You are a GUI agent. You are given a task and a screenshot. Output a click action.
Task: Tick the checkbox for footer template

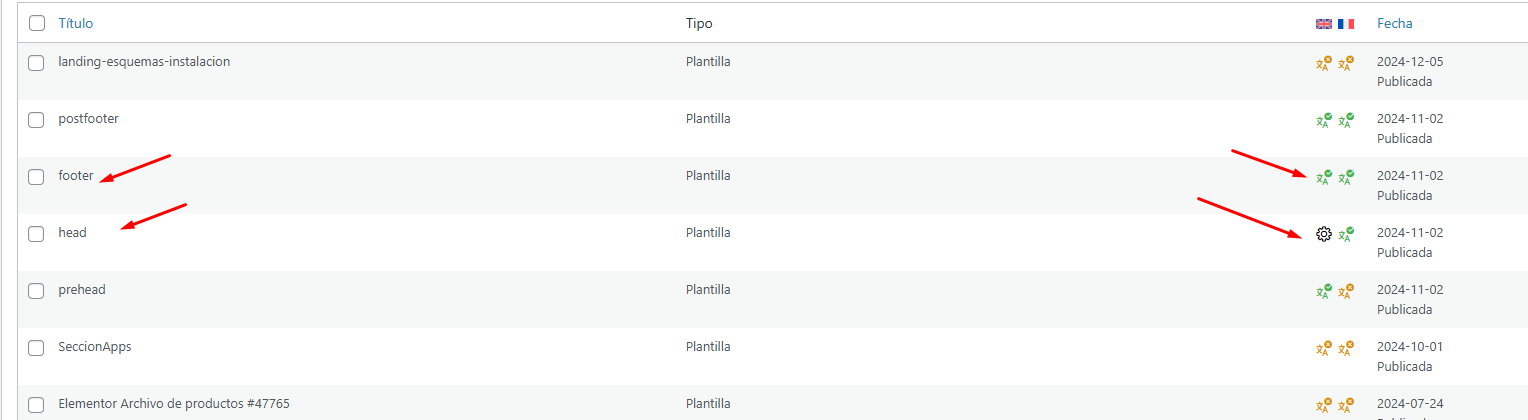tap(36, 177)
